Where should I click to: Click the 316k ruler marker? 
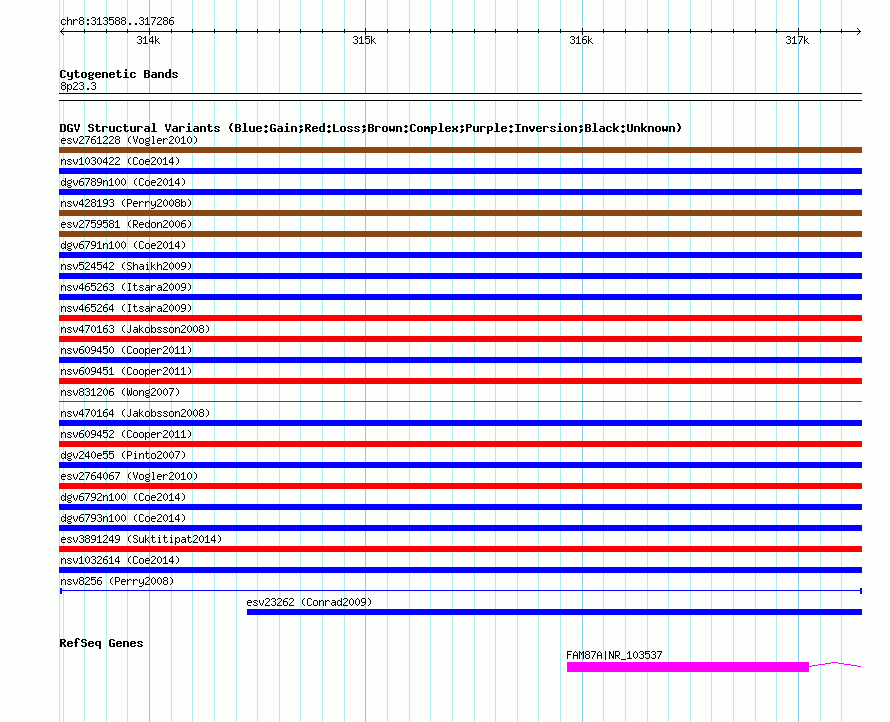click(x=581, y=40)
